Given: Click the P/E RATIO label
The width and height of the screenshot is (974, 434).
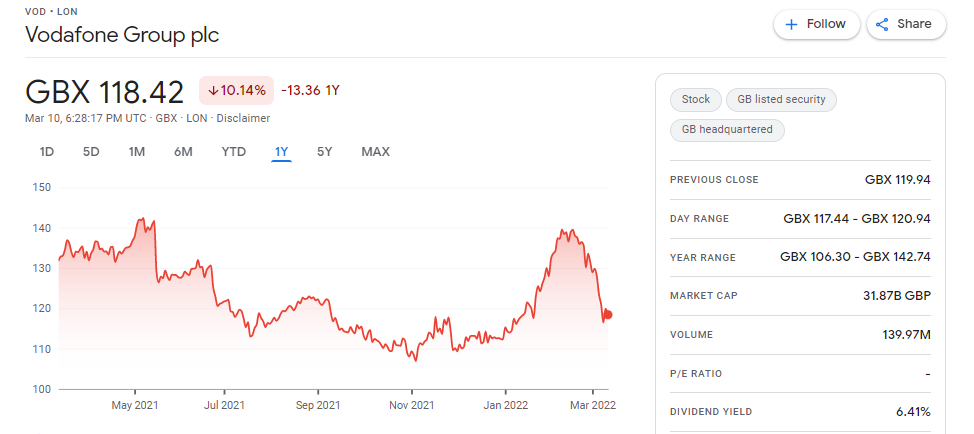Looking at the screenshot, I should (x=696, y=374).
